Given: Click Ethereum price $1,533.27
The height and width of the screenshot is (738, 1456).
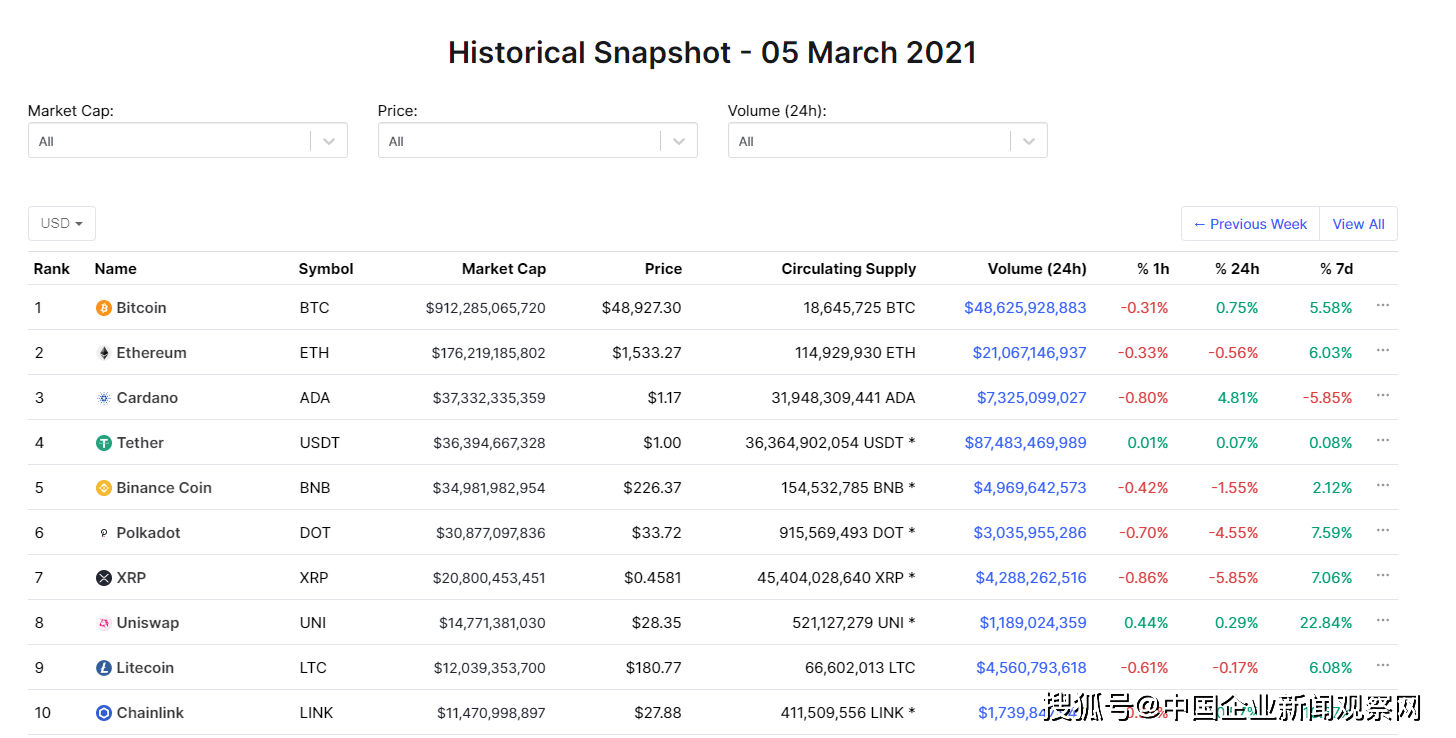Looking at the screenshot, I should 647,353.
